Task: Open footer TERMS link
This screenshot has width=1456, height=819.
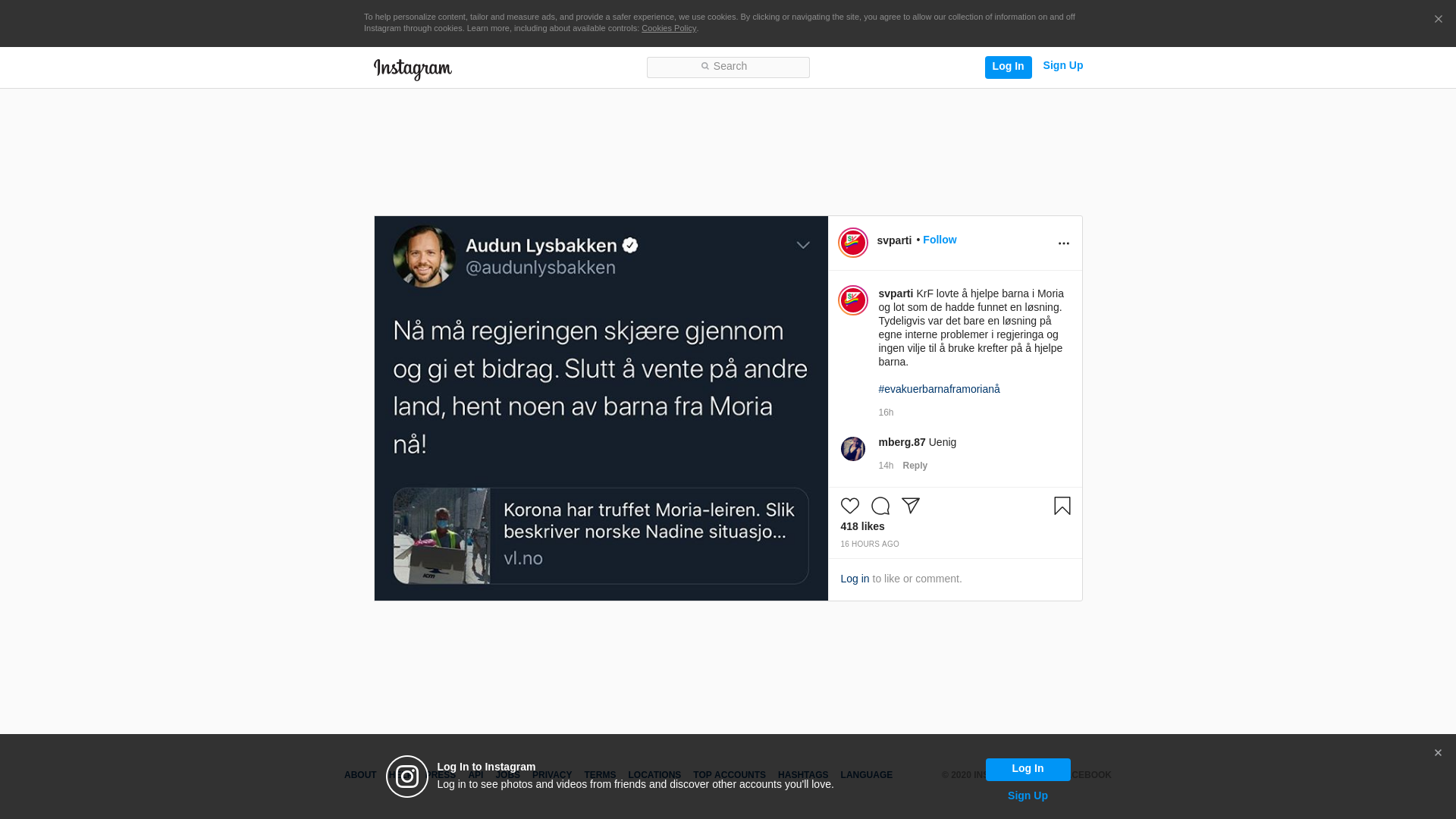Action: point(600,775)
